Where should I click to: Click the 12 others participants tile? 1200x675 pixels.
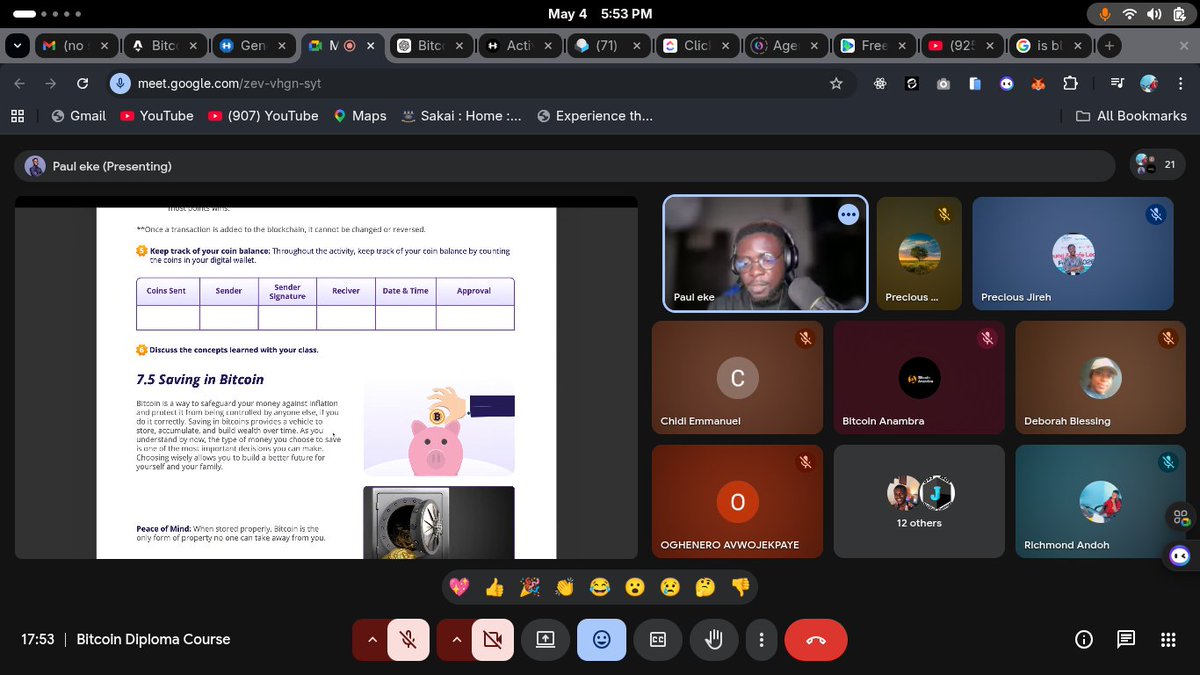919,502
